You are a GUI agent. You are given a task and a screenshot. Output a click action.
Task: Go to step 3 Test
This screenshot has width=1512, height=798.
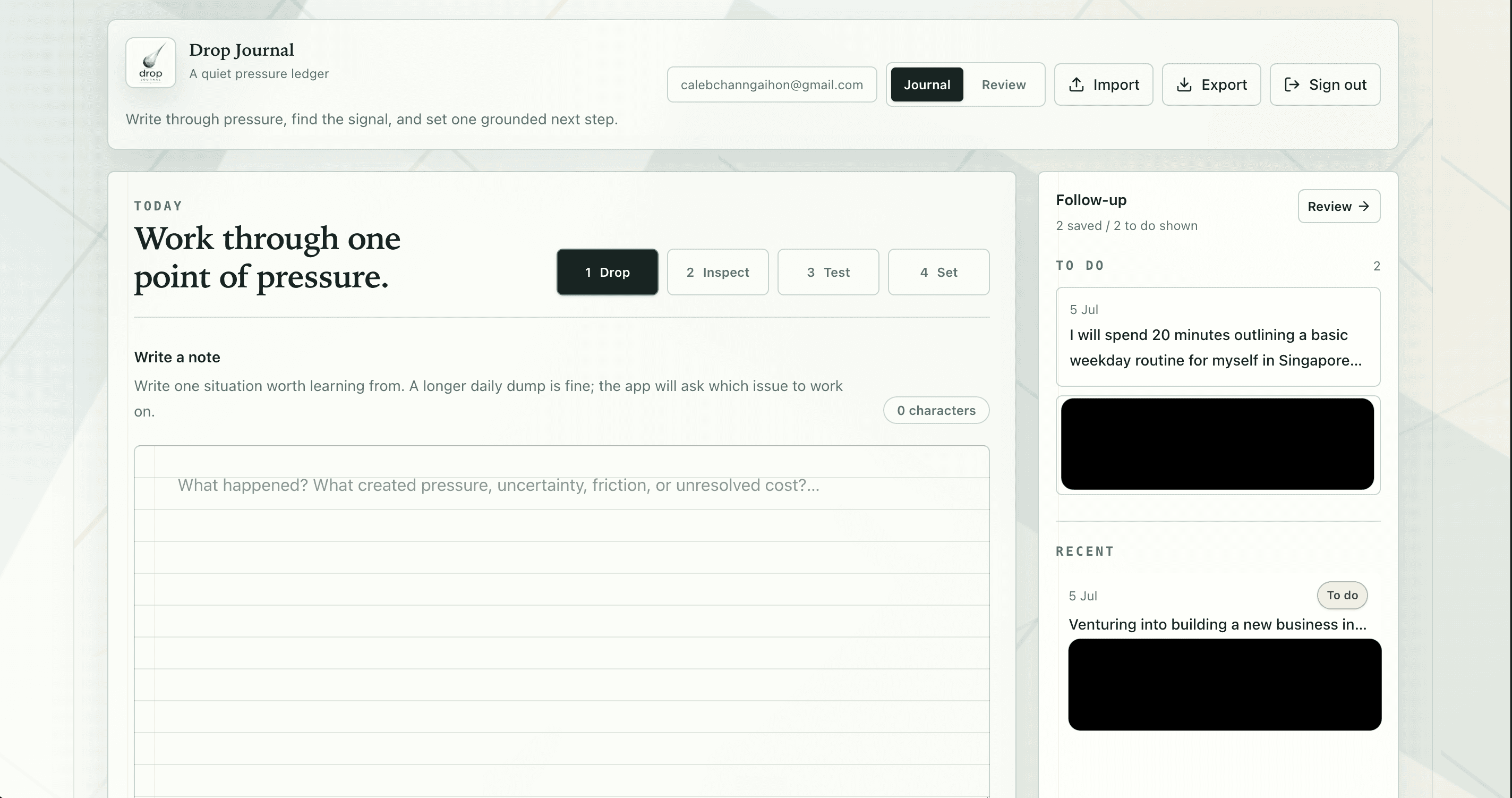828,272
